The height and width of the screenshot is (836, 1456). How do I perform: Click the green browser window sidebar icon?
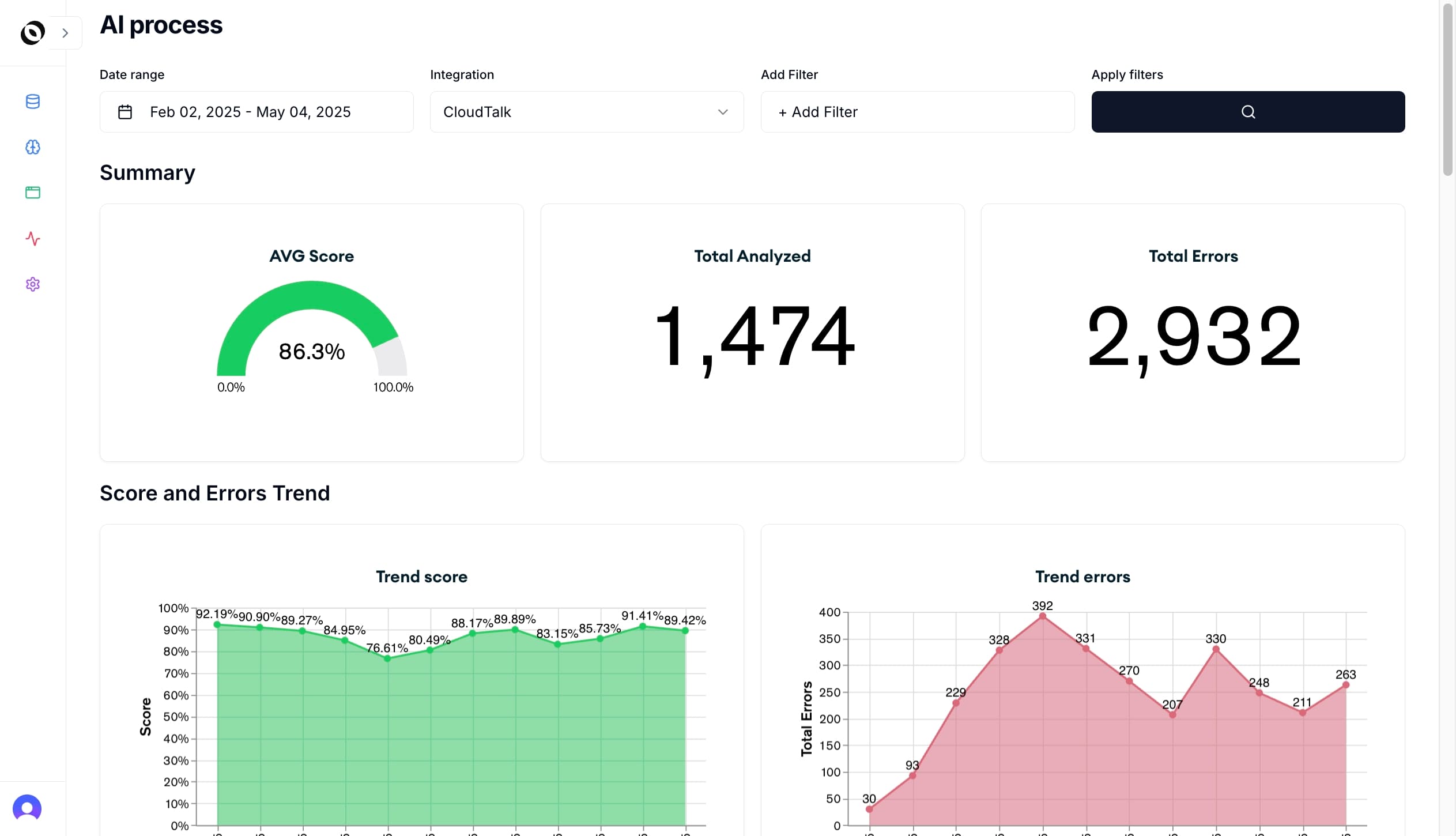point(33,193)
